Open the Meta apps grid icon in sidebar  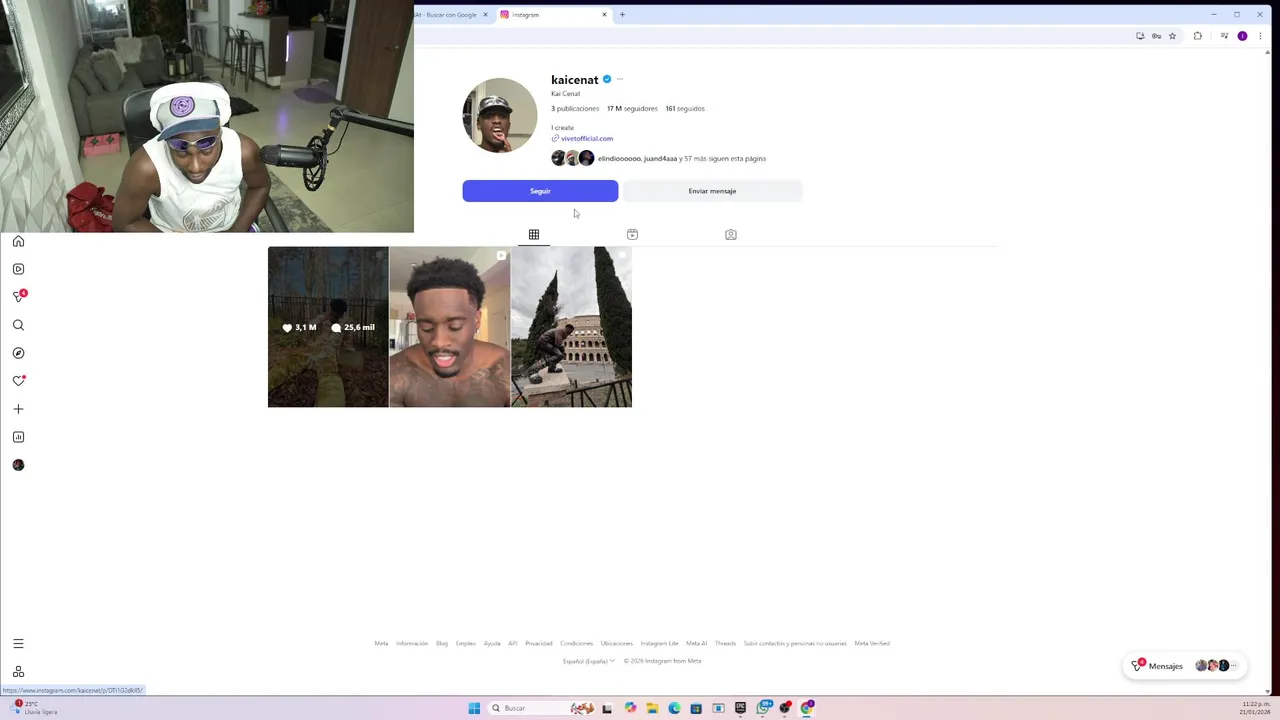18,672
